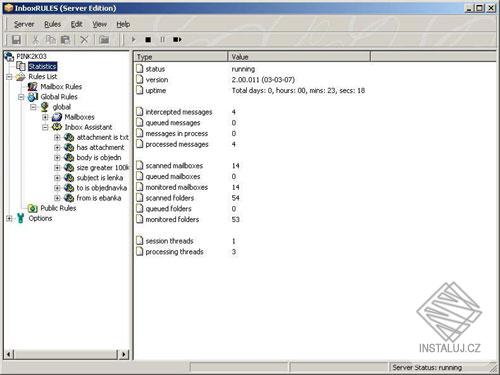Click the Cut scissors toolbar icon

click(35, 40)
